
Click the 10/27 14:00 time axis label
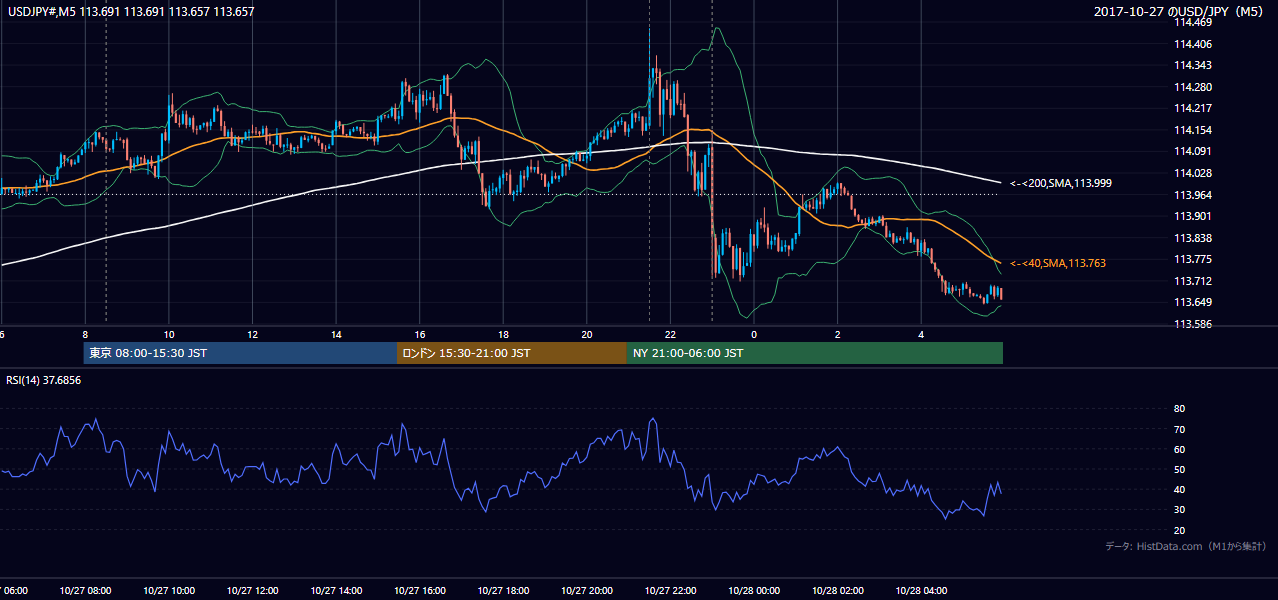337,590
